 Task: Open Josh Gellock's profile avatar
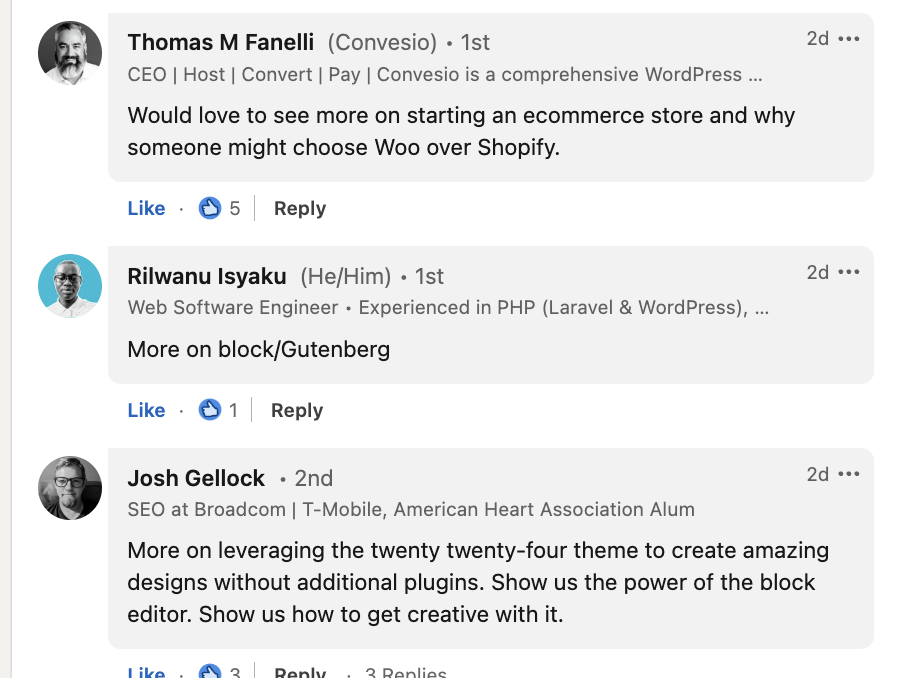pos(70,488)
